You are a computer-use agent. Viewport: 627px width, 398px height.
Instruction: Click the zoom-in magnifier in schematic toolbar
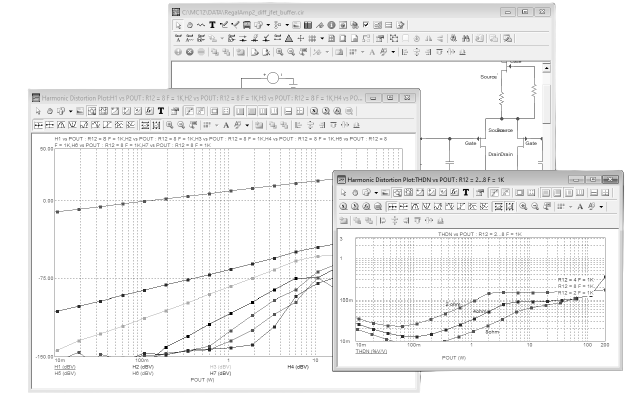[280, 52]
